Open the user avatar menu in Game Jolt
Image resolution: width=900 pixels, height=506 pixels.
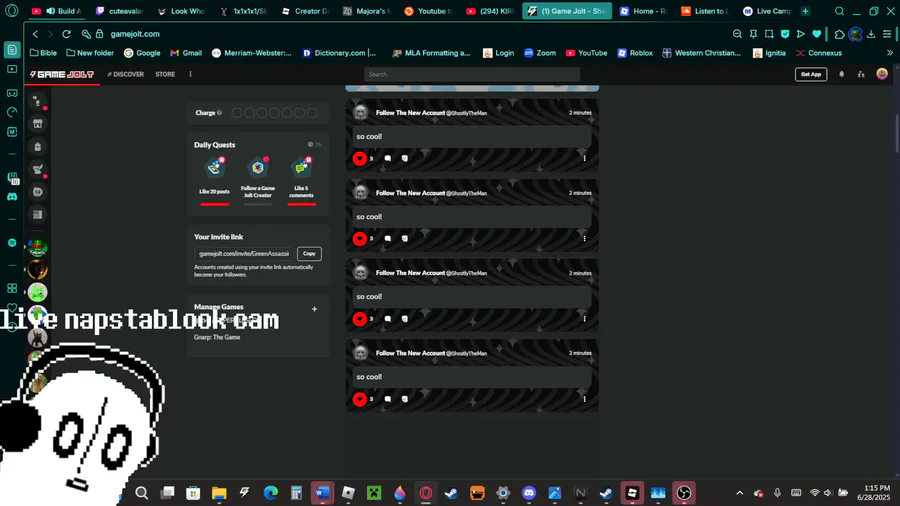click(882, 74)
